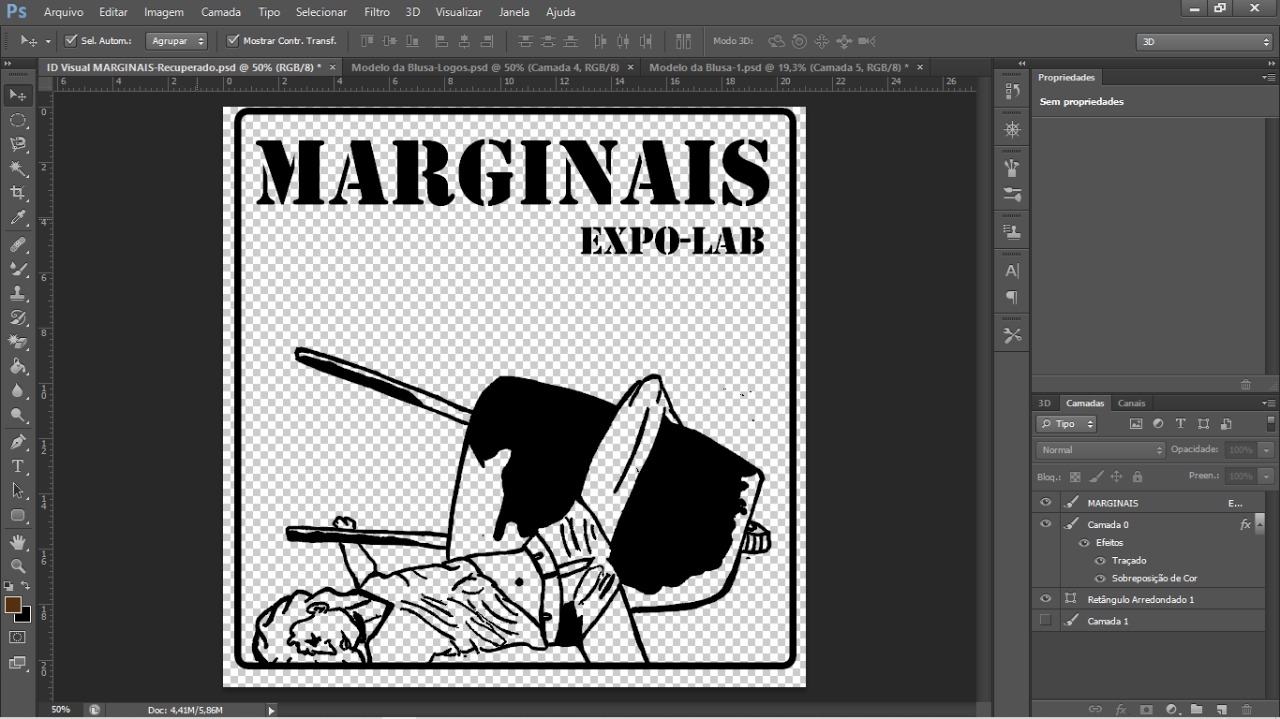Open the Agrupar dropdown
The height and width of the screenshot is (719, 1280).
point(176,41)
